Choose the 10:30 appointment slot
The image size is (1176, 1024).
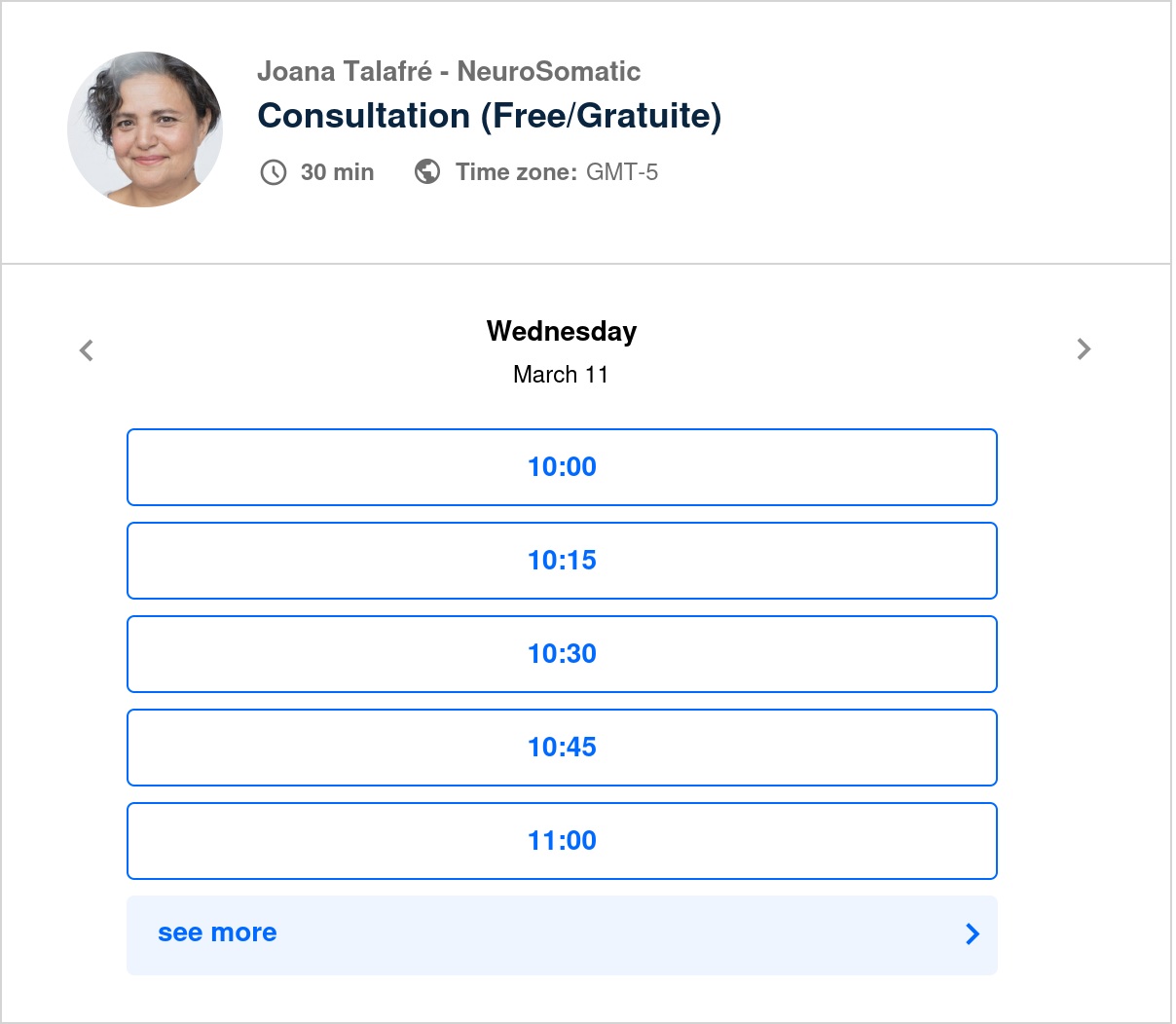click(562, 654)
